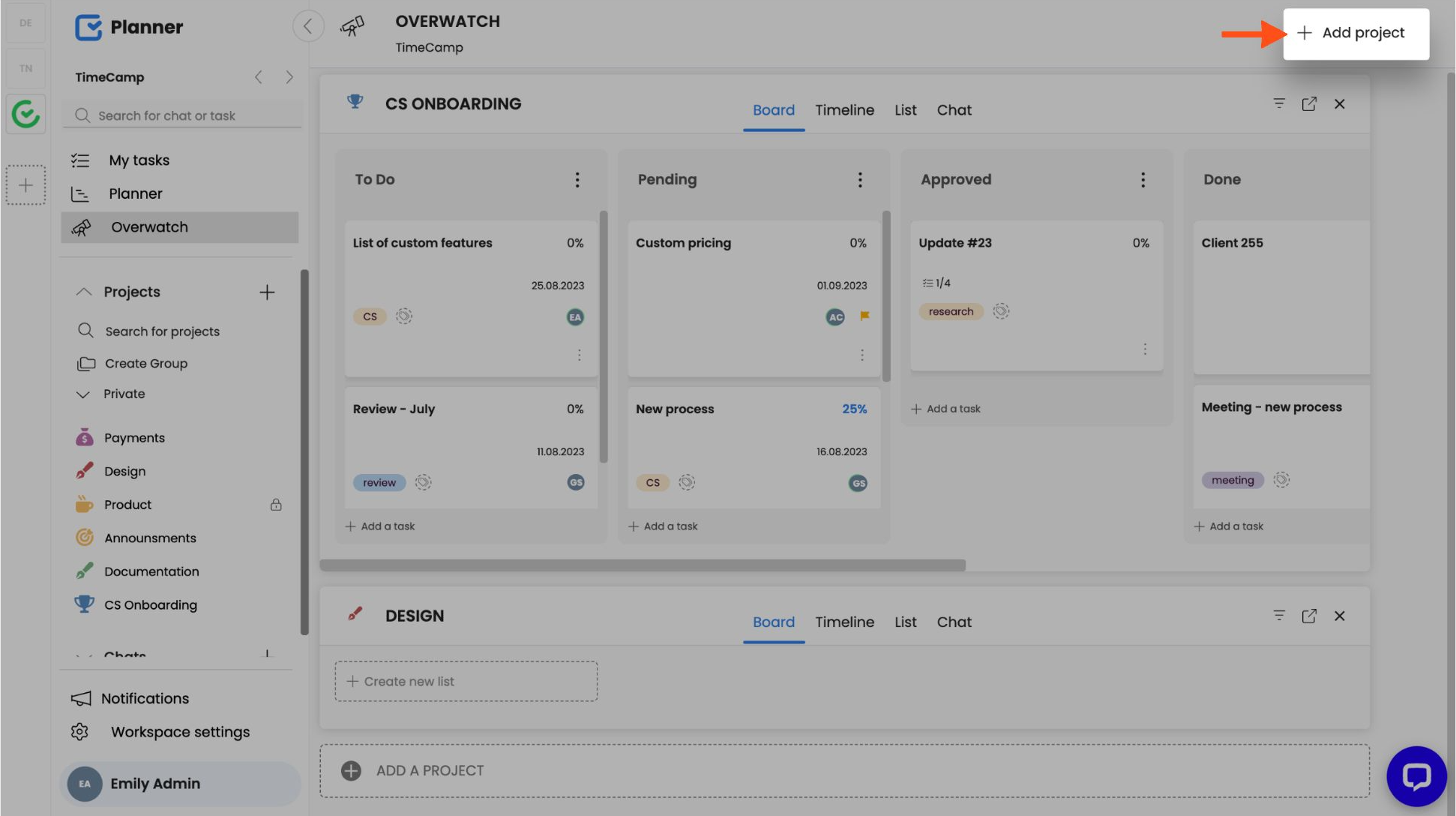
Task: Click the plus icon next to Projects
Action: 267,292
